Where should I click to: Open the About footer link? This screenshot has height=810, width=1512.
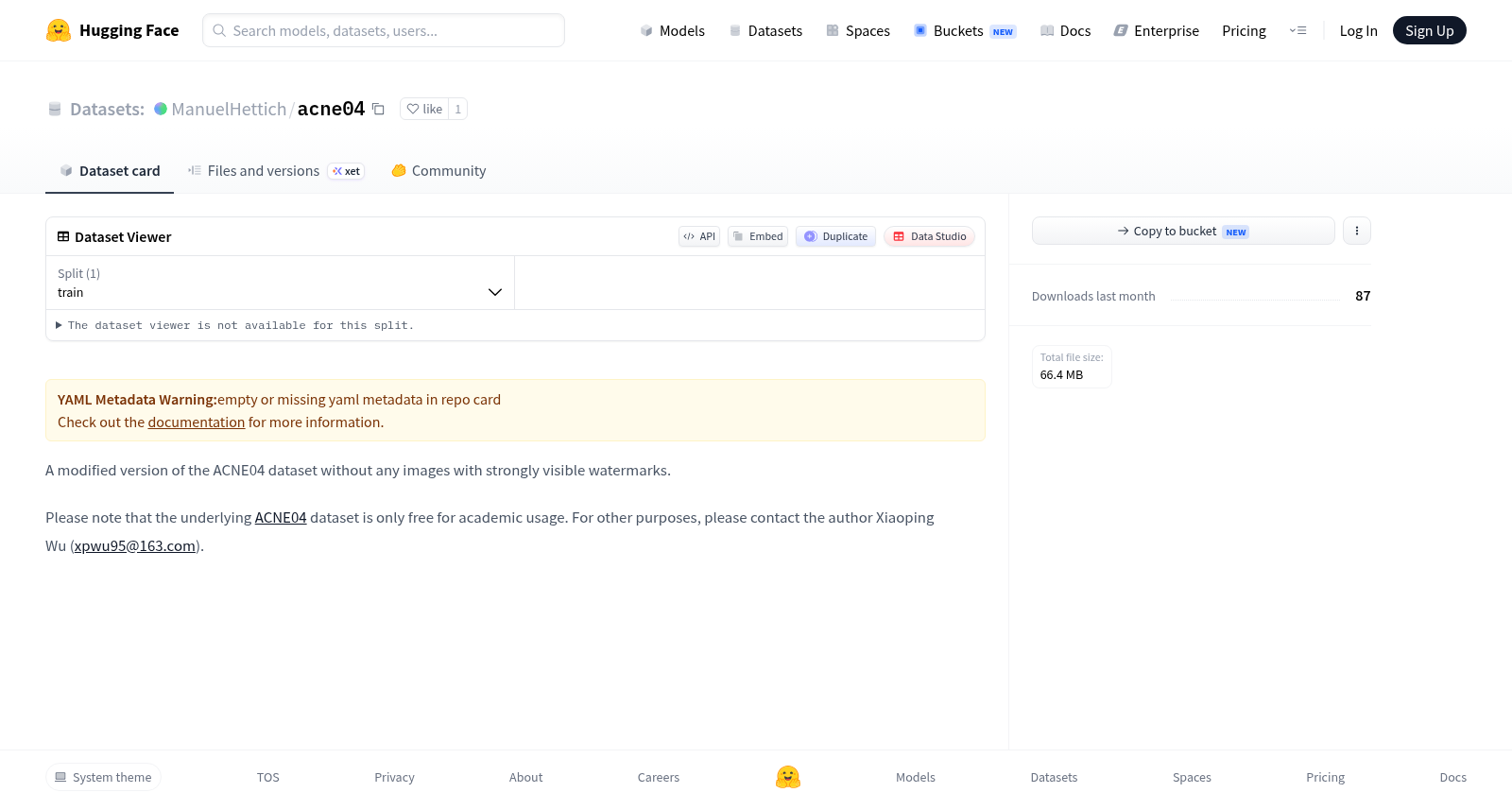click(x=525, y=777)
